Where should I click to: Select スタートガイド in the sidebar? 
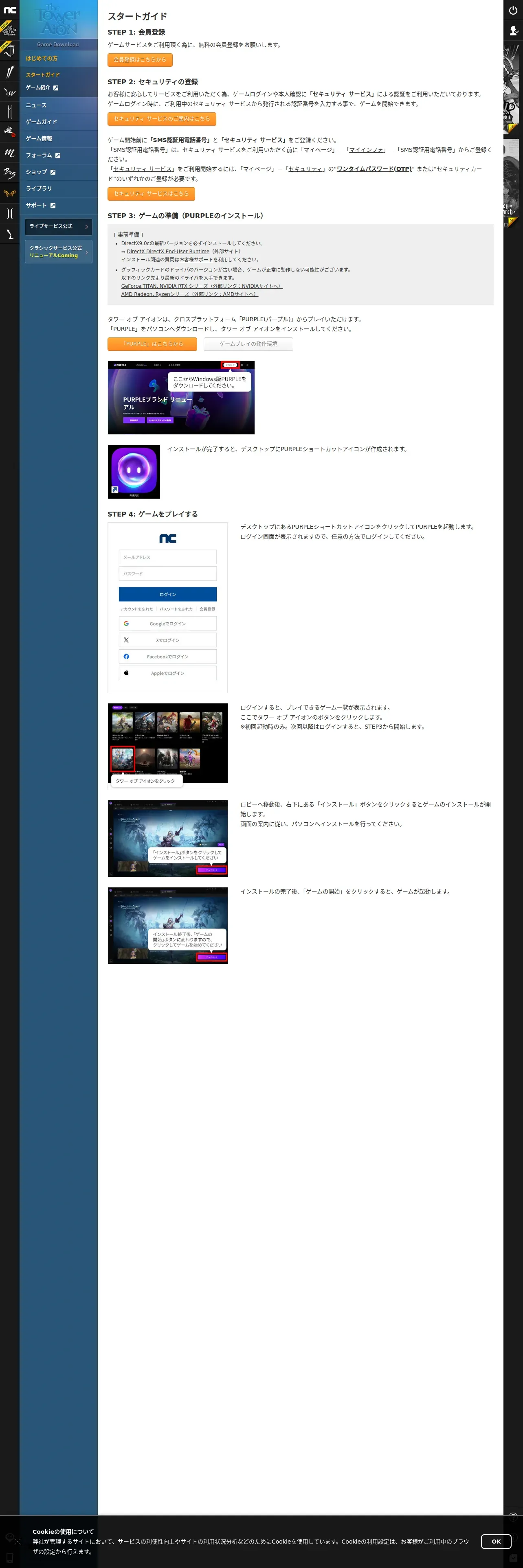click(43, 75)
